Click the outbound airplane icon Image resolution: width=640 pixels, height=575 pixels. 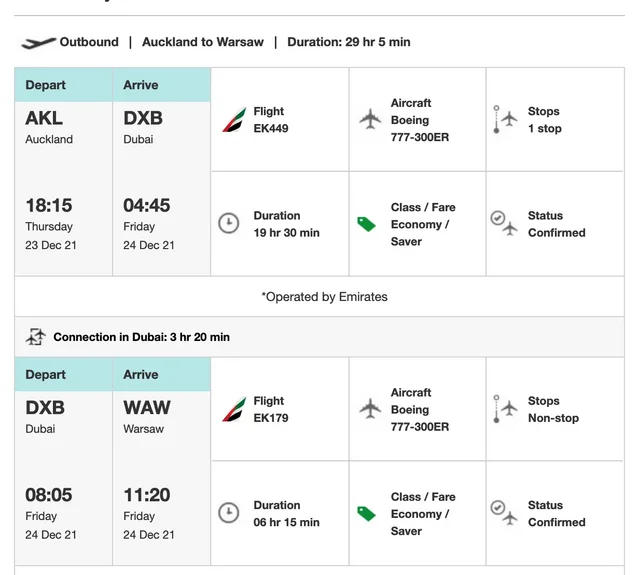point(38,42)
